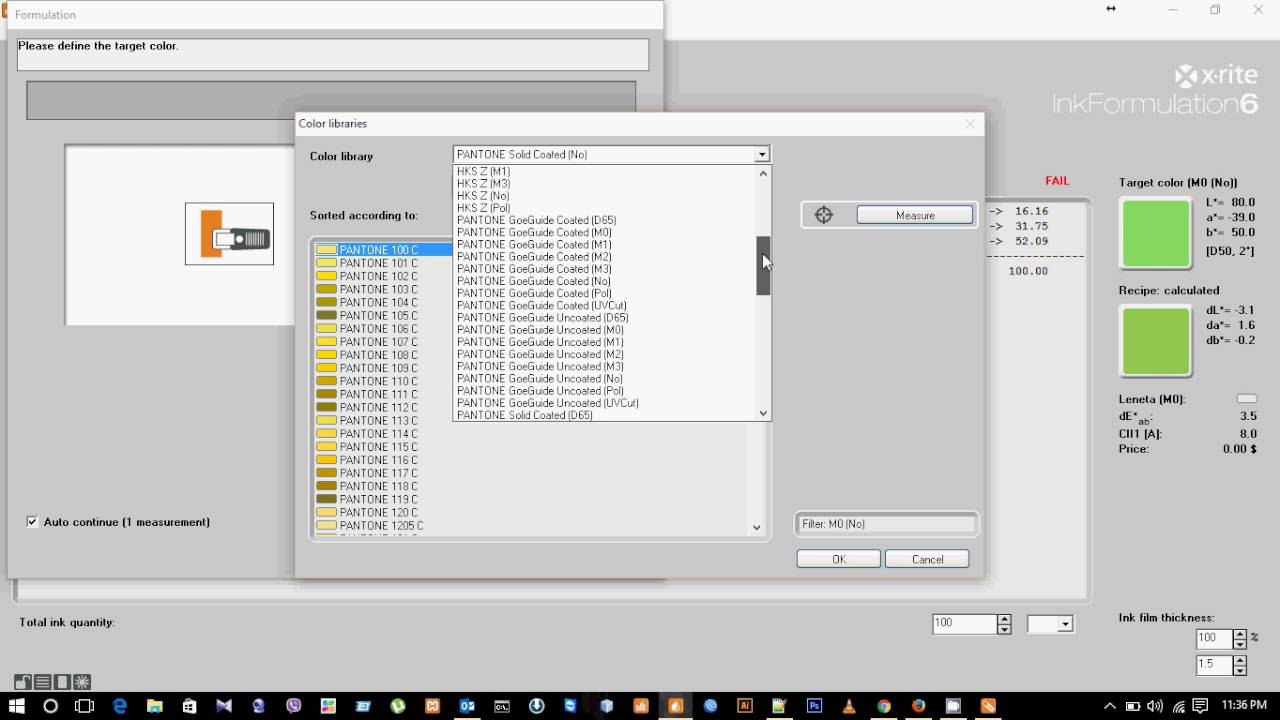This screenshot has height=720, width=1280.
Task: Choose PANTONE GoeGuide Uncoated (Pol)
Action: pos(540,391)
